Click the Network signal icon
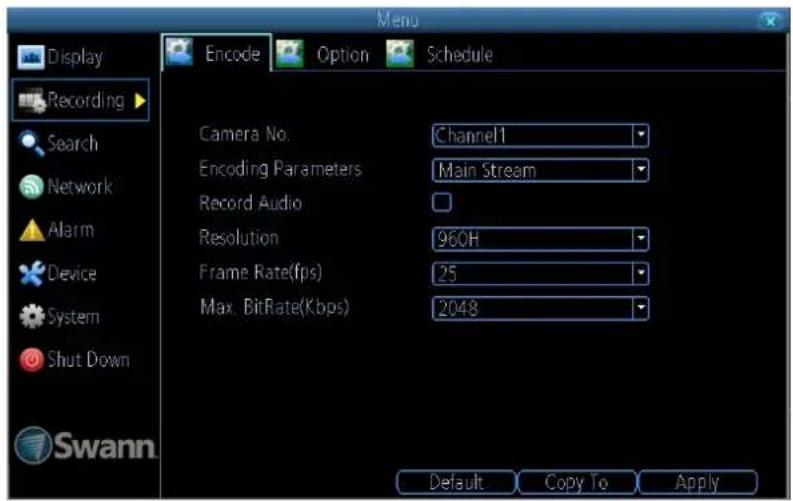This screenshot has width=793, height=501. 31,187
